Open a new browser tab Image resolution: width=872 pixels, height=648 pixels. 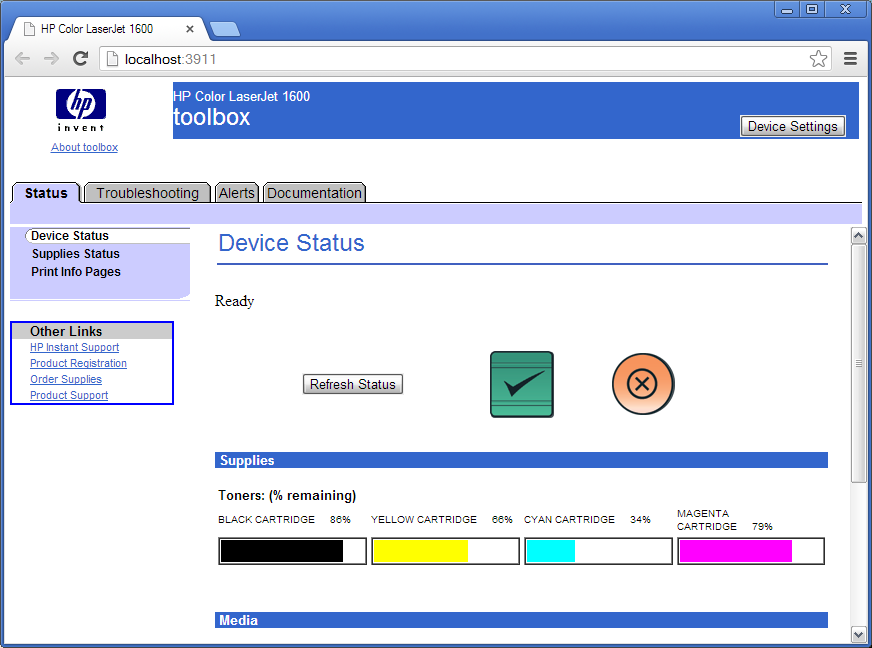[x=224, y=29]
